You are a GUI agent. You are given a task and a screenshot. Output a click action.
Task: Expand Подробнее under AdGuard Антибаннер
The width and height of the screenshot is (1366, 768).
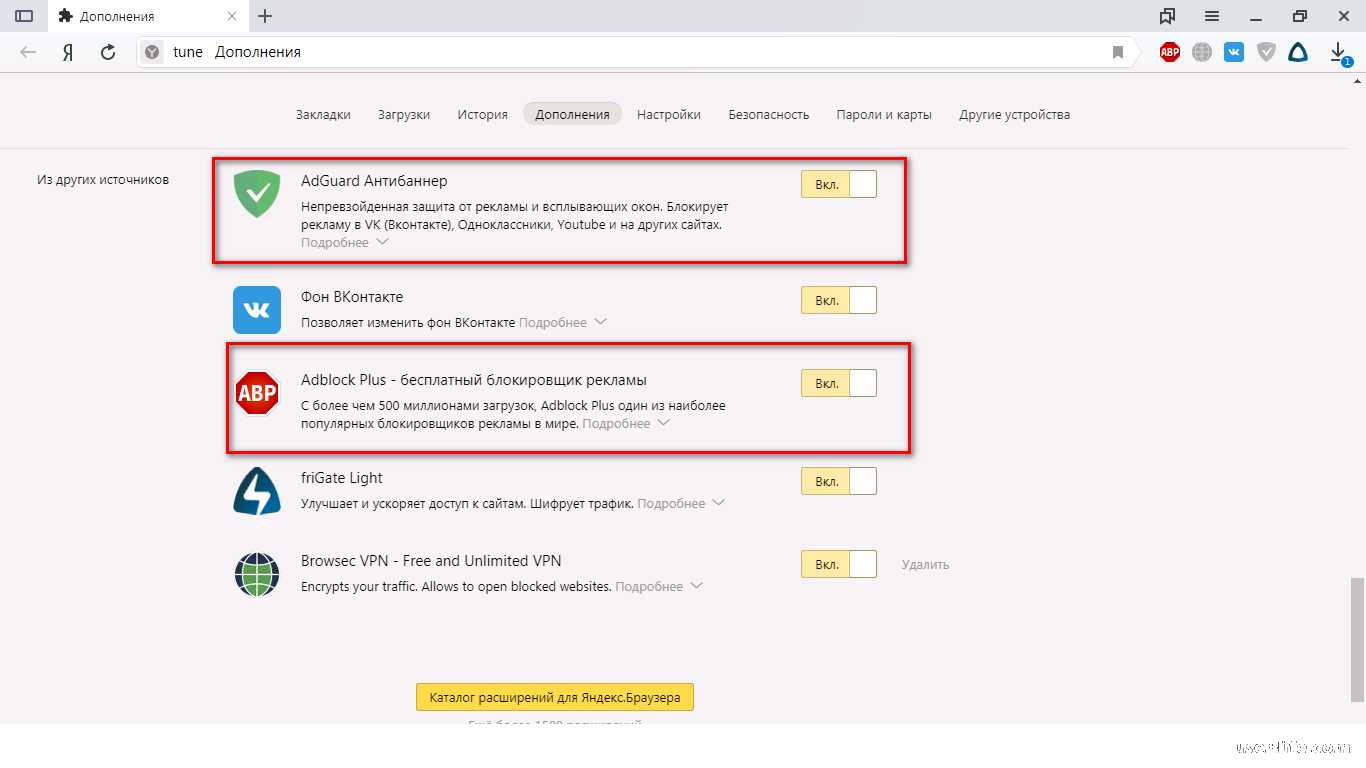tap(344, 242)
